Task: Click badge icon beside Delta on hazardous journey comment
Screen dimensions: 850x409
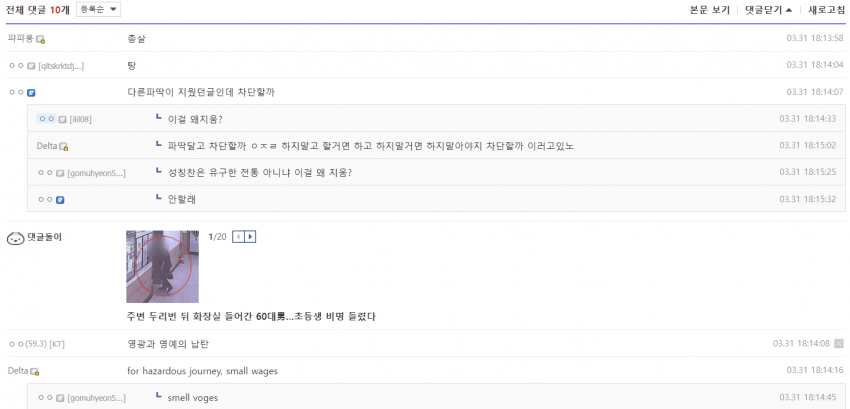Action: [35, 372]
